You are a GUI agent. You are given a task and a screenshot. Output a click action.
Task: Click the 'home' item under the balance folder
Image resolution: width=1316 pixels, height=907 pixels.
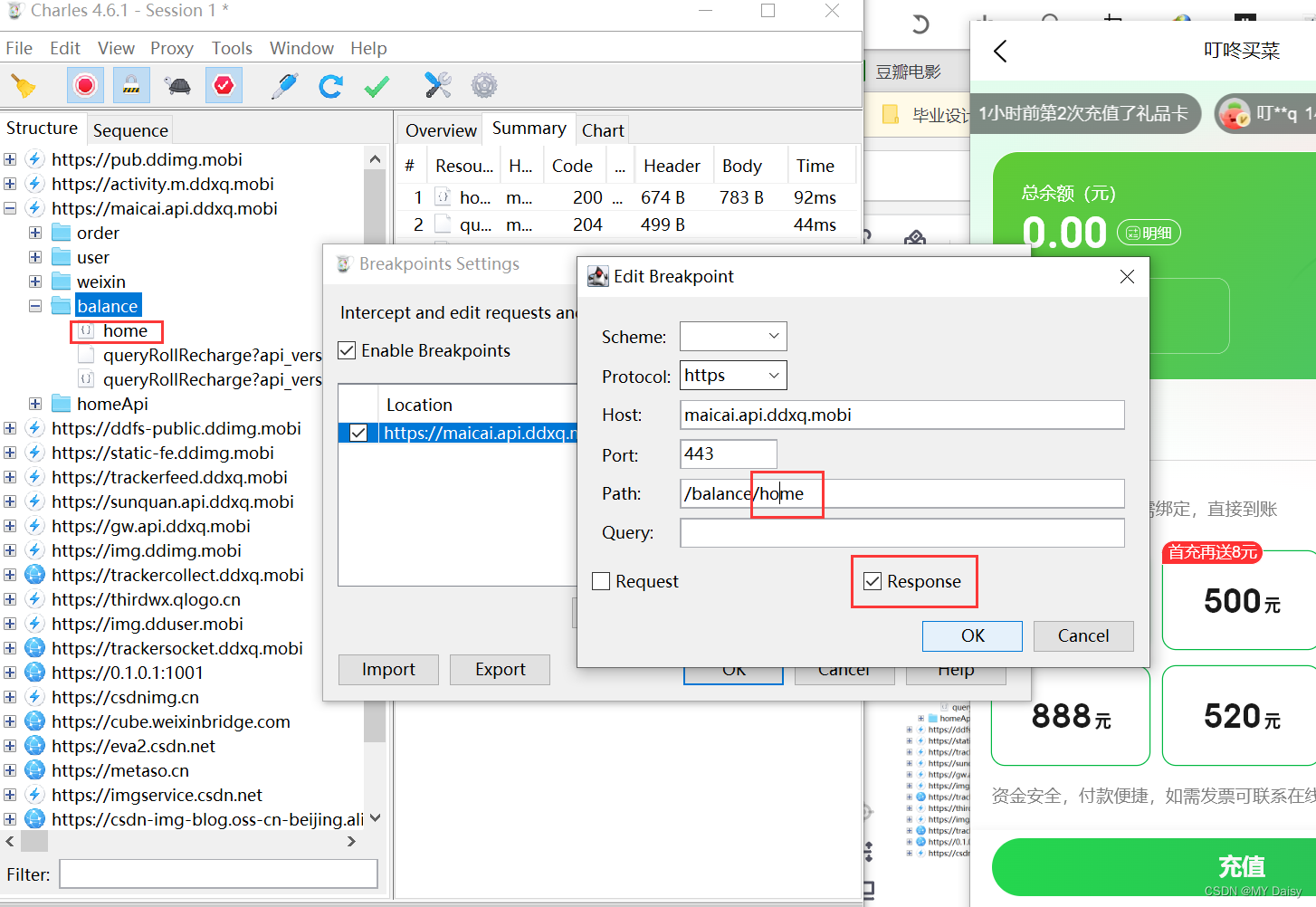125,331
